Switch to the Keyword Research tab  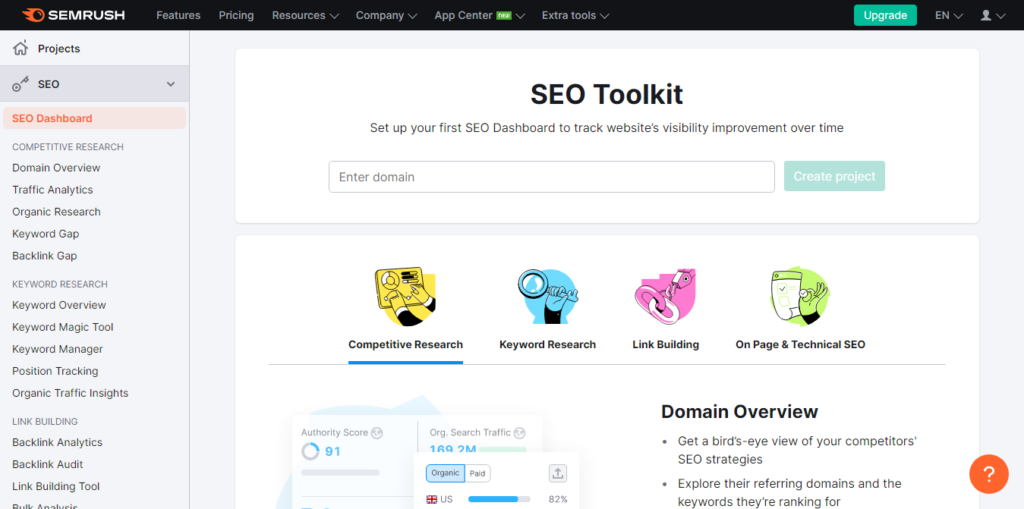point(547,344)
